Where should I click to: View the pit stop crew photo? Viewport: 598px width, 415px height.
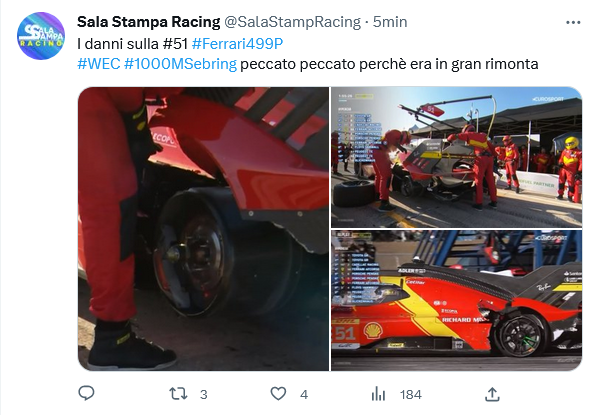457,157
